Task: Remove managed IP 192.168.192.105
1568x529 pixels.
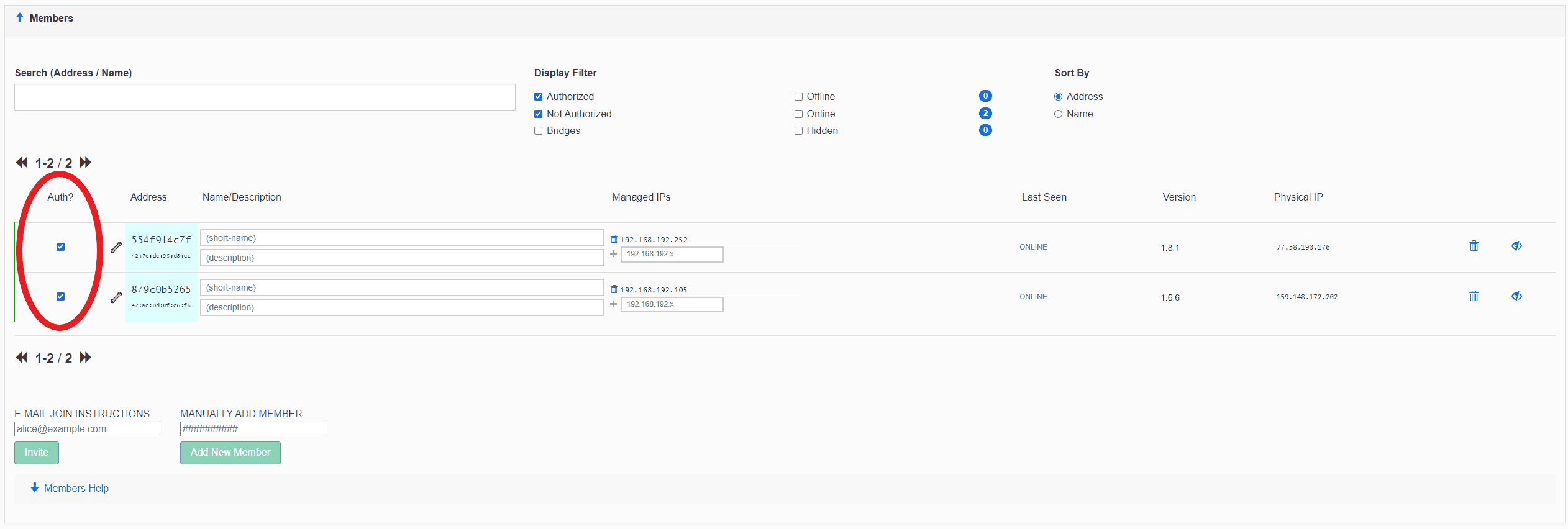Action: pyautogui.click(x=614, y=289)
